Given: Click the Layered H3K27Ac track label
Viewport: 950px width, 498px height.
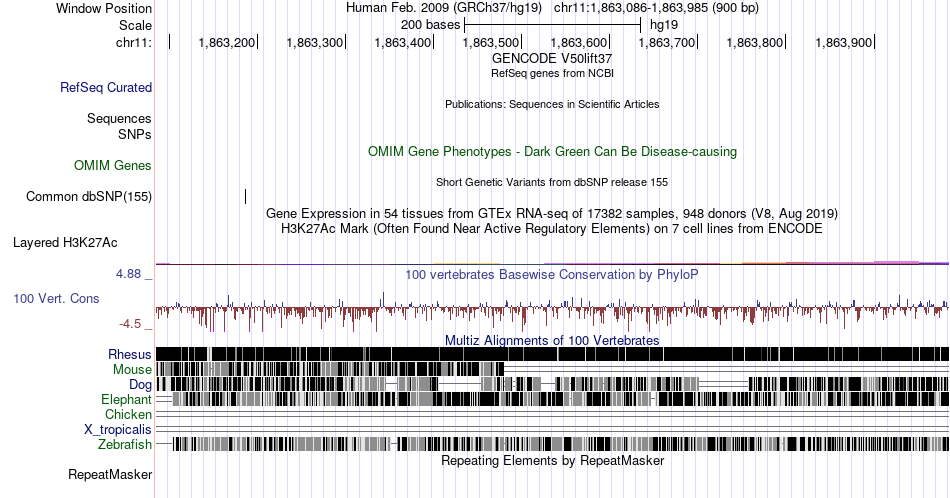Looking at the screenshot, I should click(65, 242).
